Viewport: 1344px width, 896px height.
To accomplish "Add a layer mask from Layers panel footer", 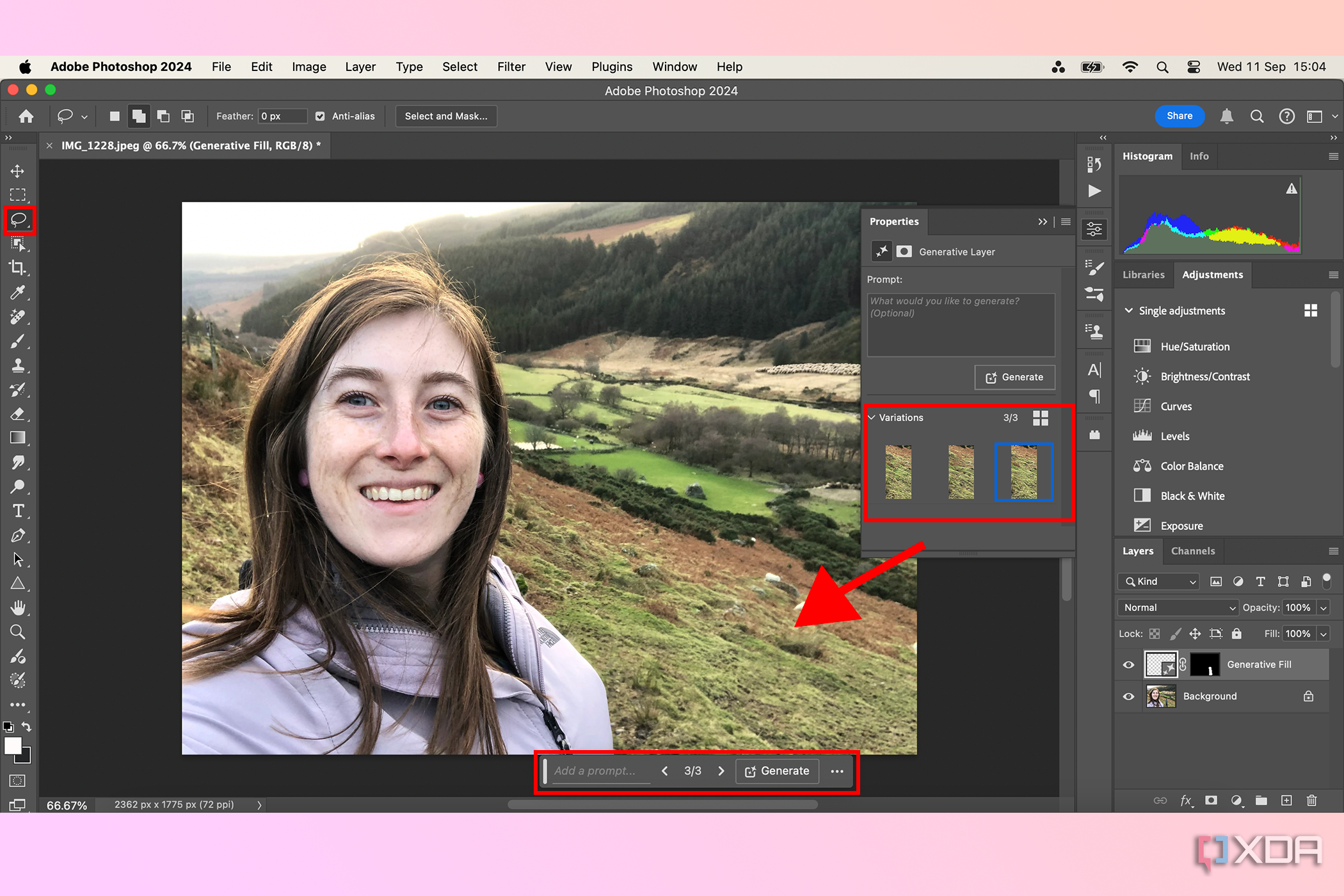I will (x=1211, y=801).
